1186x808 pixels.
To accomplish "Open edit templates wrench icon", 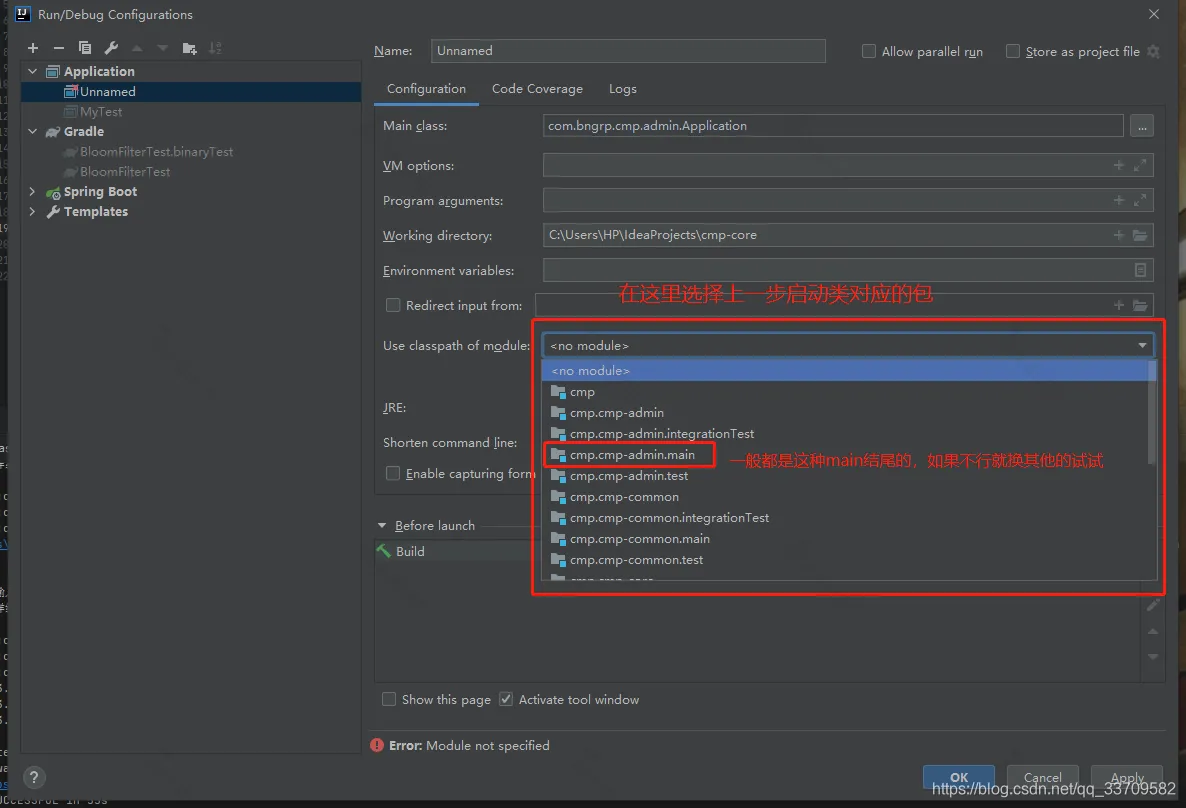I will [111, 48].
